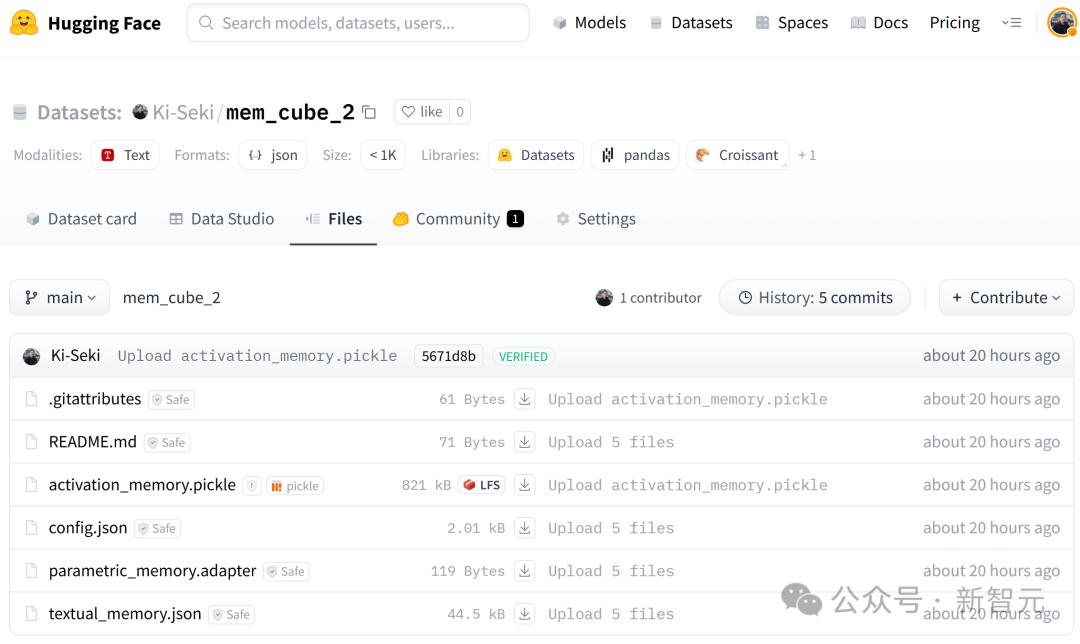The width and height of the screenshot is (1080, 644).
Task: Open Pricing in the top navigation
Action: pos(955,23)
